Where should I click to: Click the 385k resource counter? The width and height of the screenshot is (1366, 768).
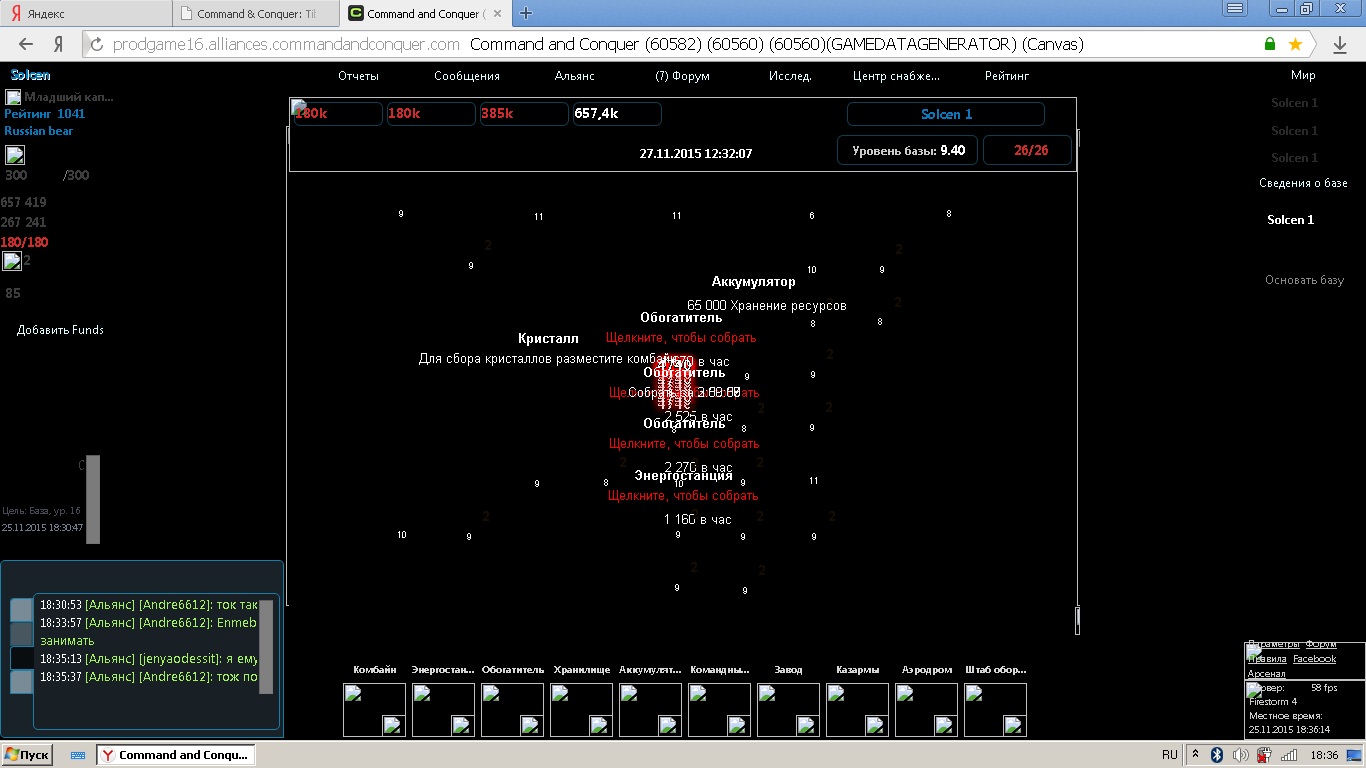(524, 114)
